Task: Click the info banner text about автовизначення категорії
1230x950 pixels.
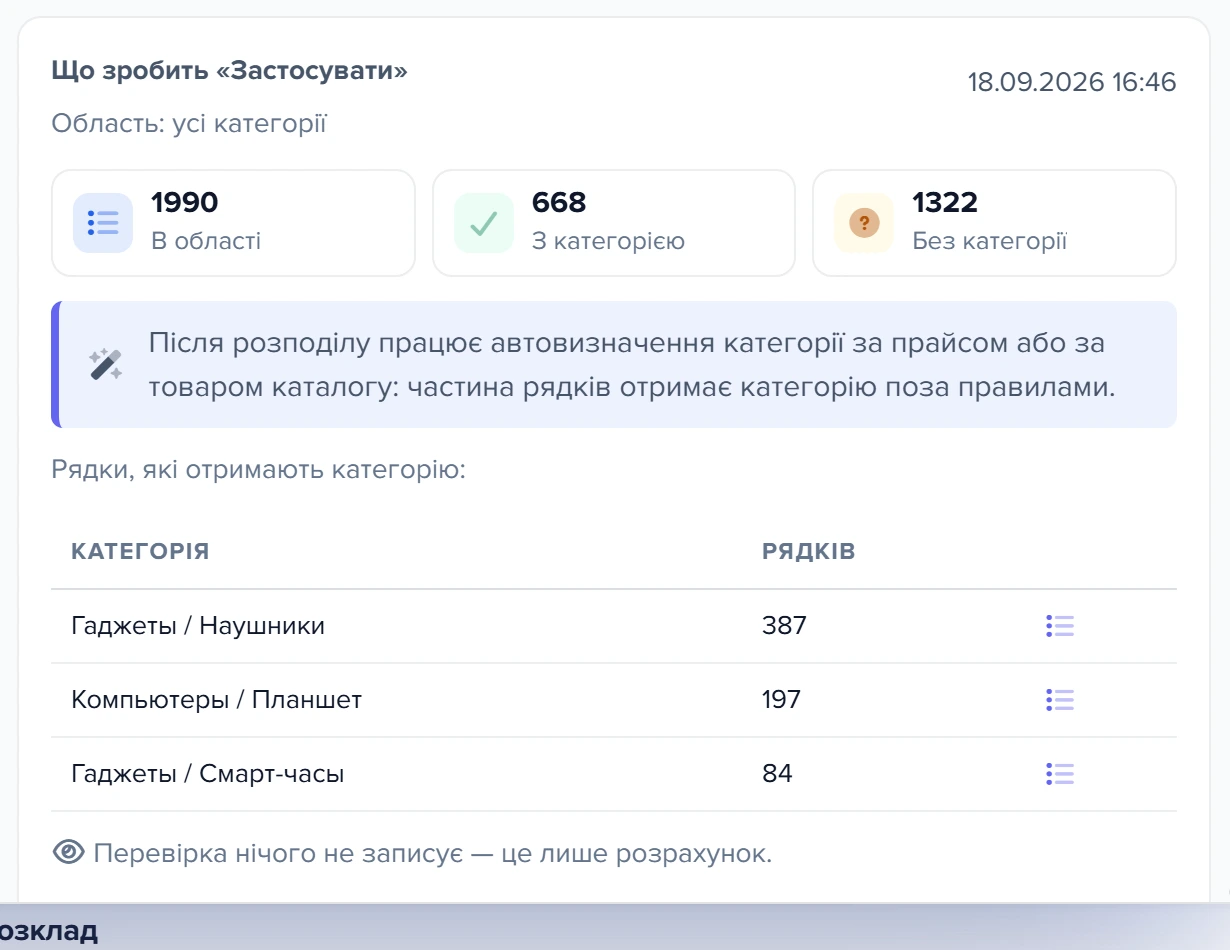Action: 632,364
